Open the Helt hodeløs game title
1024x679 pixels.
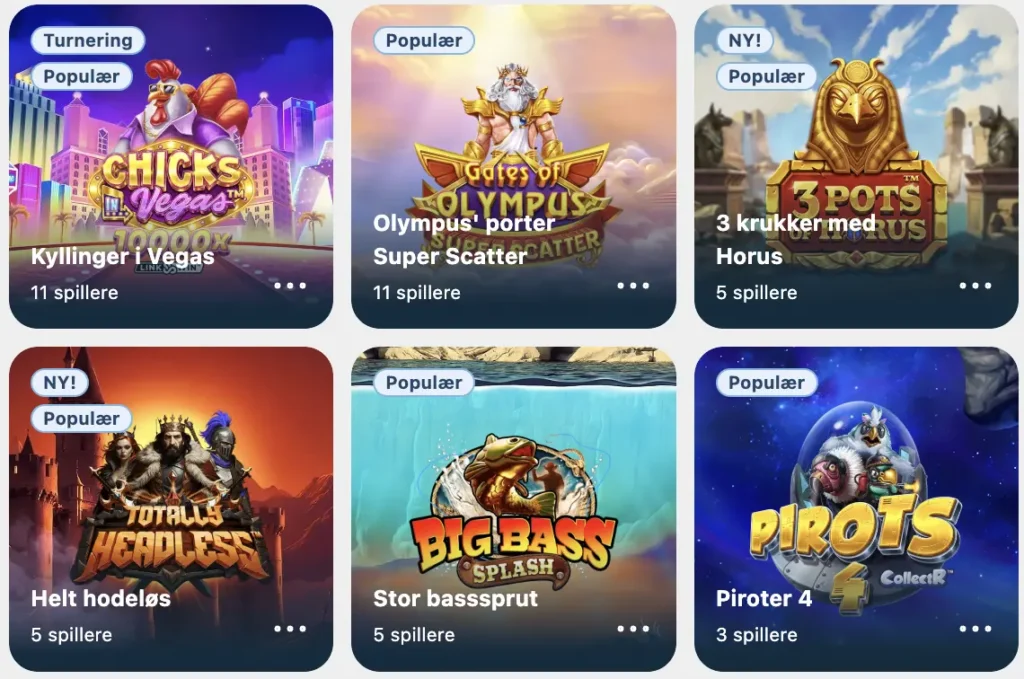click(x=101, y=599)
